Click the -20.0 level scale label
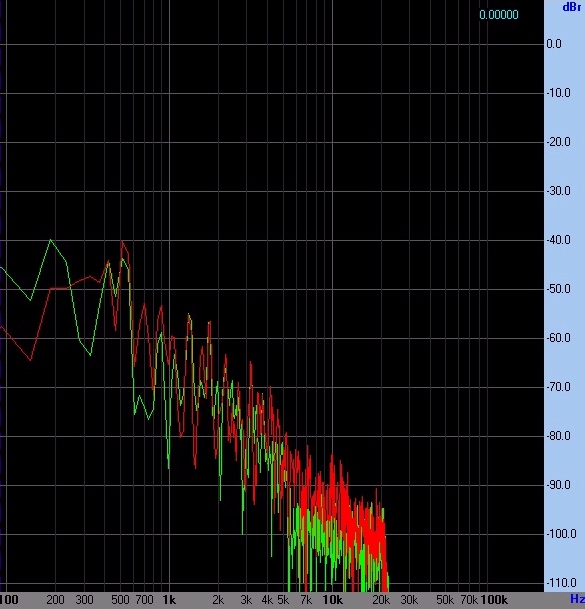Viewport: 585px width, 609px height. coord(559,142)
